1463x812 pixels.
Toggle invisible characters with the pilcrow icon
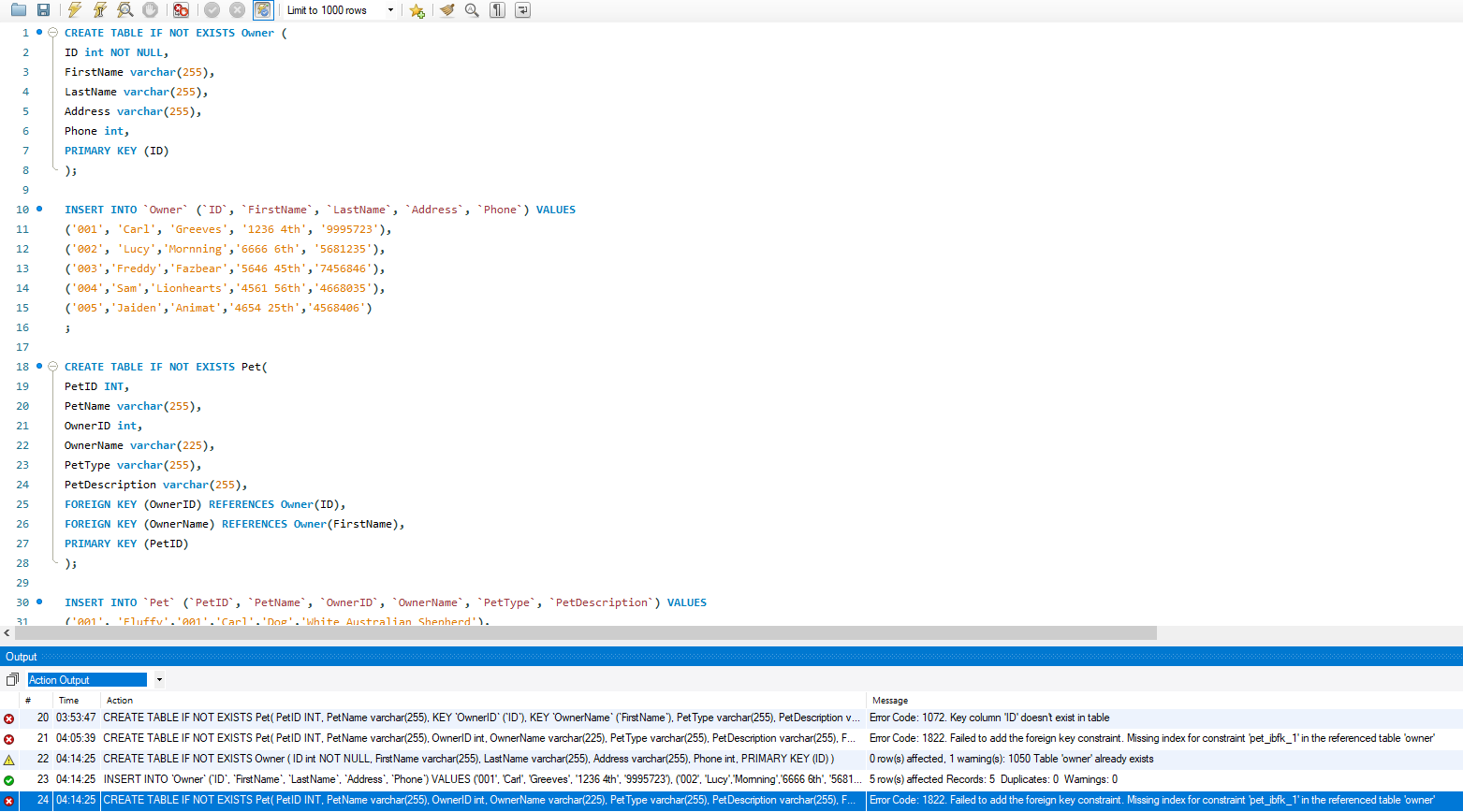pos(497,10)
